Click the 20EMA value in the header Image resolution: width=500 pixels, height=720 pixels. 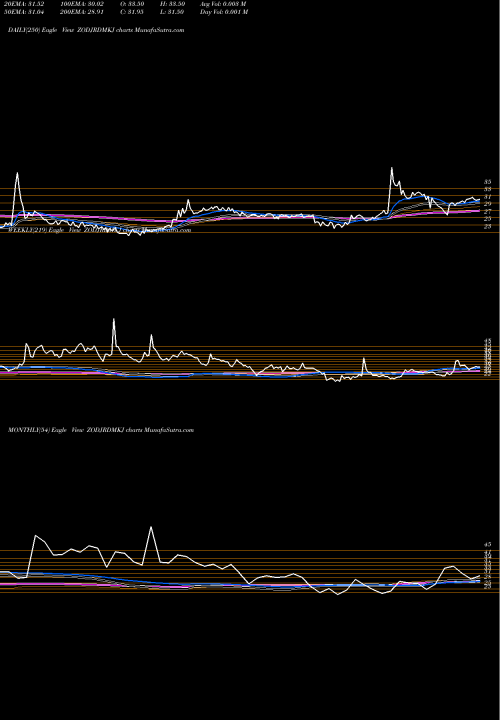[24, 4]
